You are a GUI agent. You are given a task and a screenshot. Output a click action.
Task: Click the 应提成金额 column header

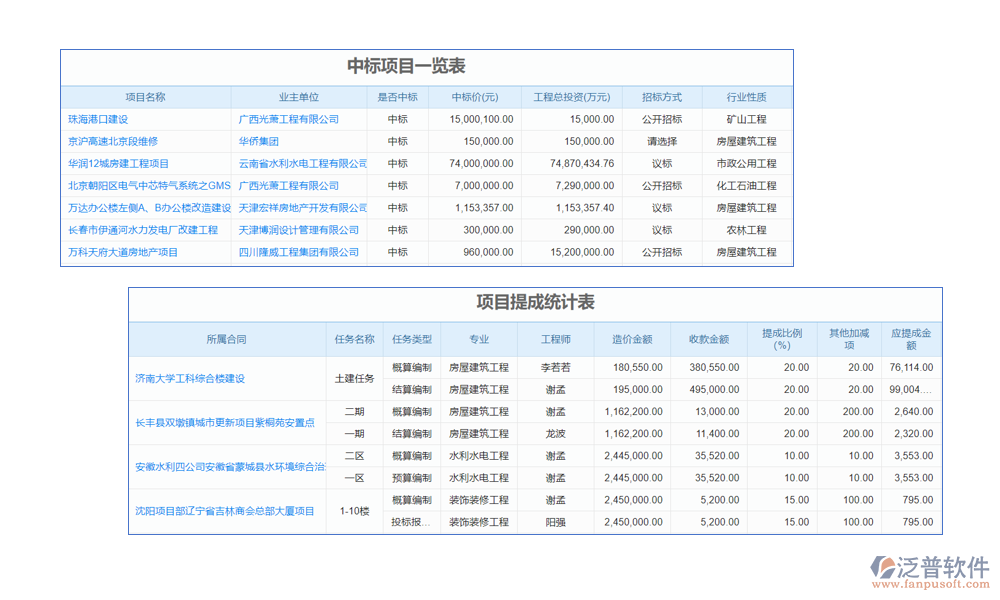(x=911, y=339)
